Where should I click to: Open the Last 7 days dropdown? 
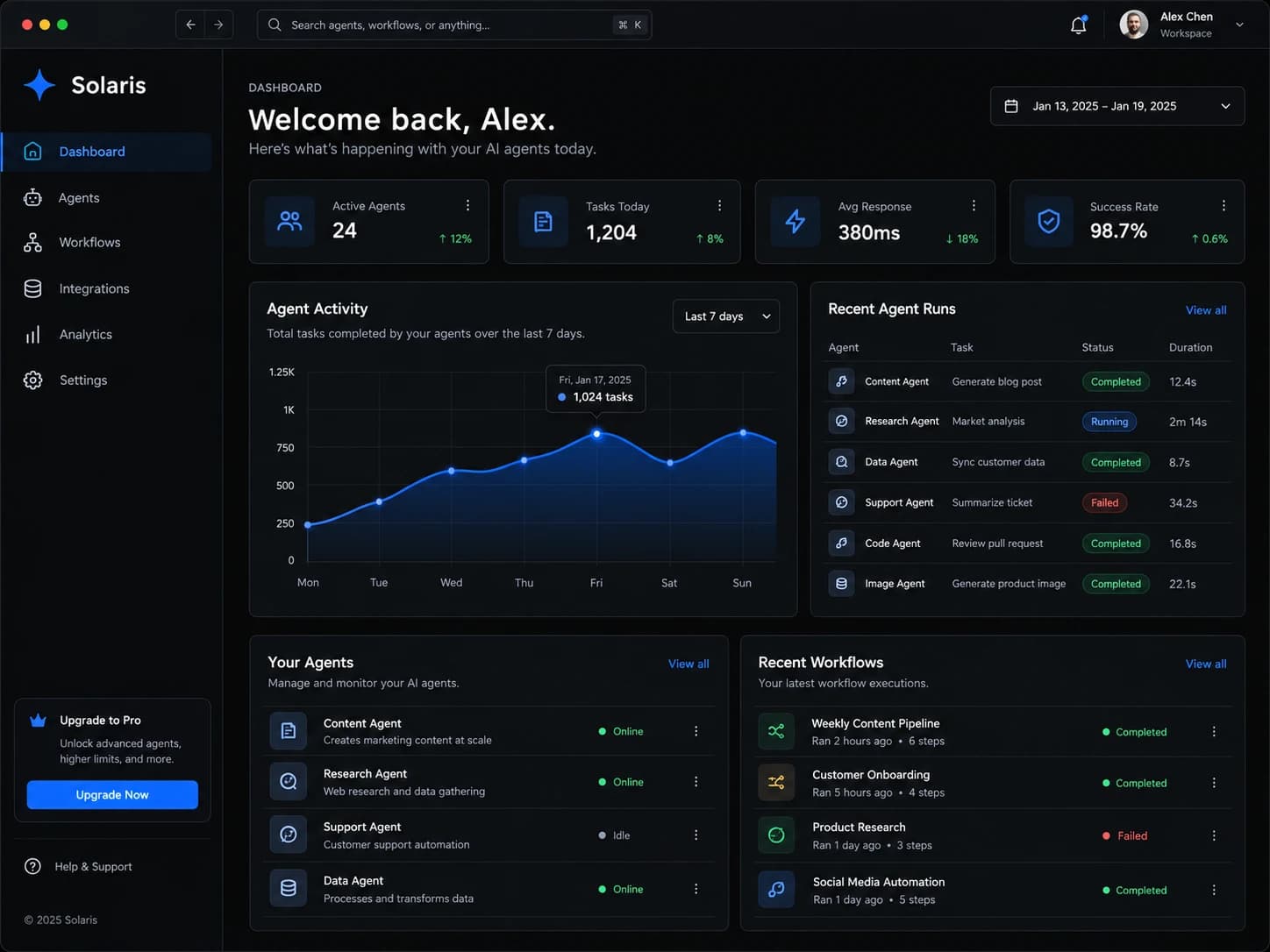[726, 316]
